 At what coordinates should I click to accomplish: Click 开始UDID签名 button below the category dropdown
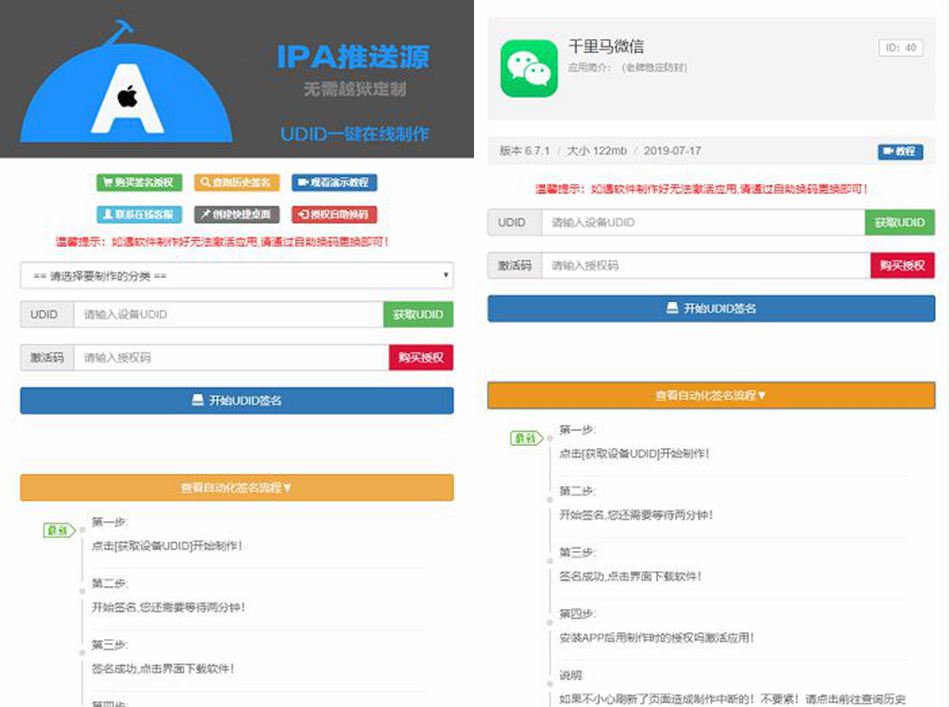[x=236, y=401]
